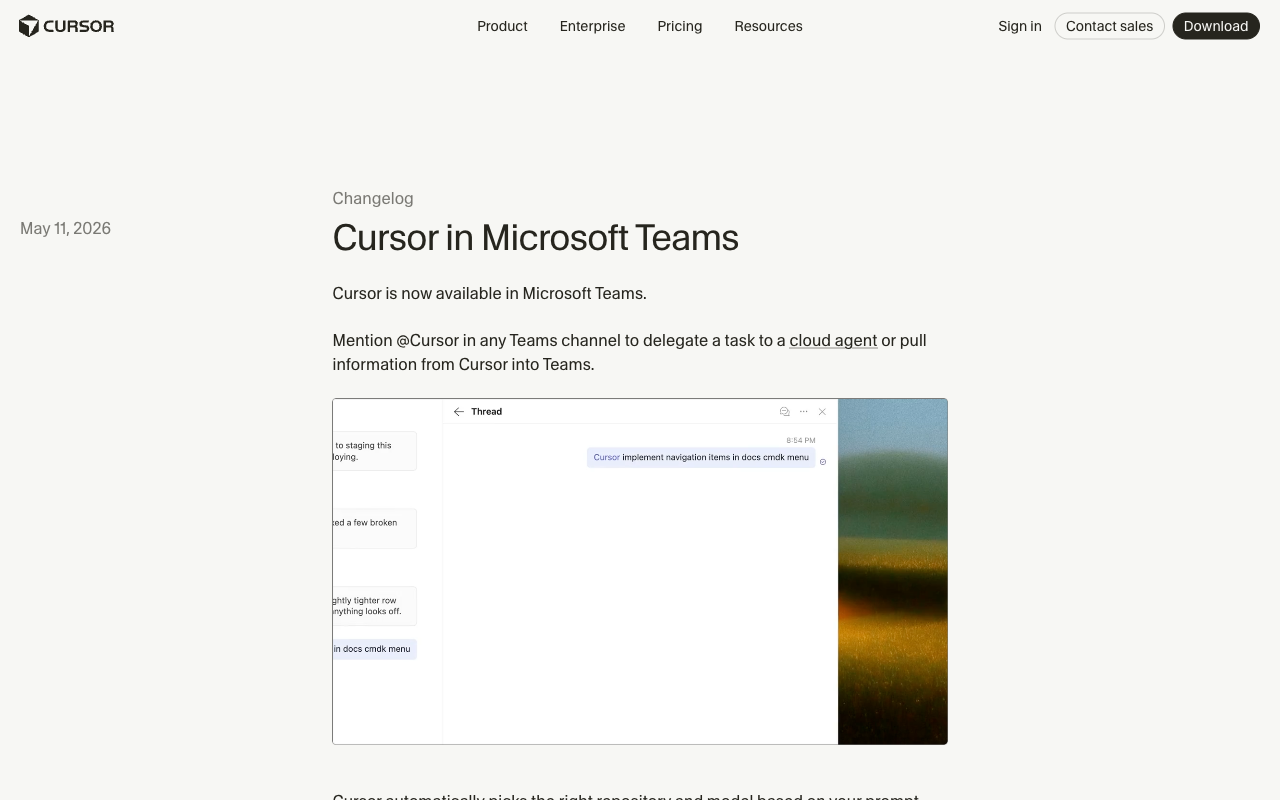Click the 'to staging this' message card
1280x800 pixels.
(x=375, y=451)
